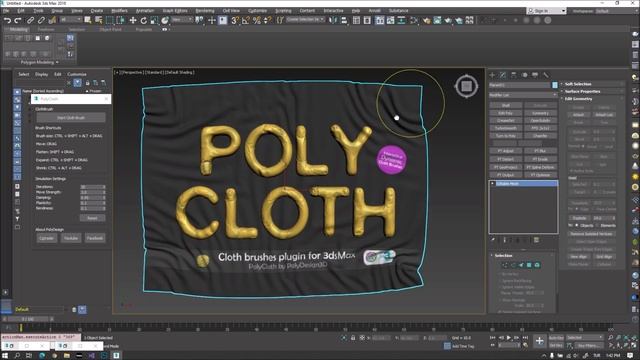Viewport: 640px width, 360px height.
Task: Open the Align tool icon
Action: [344, 20]
